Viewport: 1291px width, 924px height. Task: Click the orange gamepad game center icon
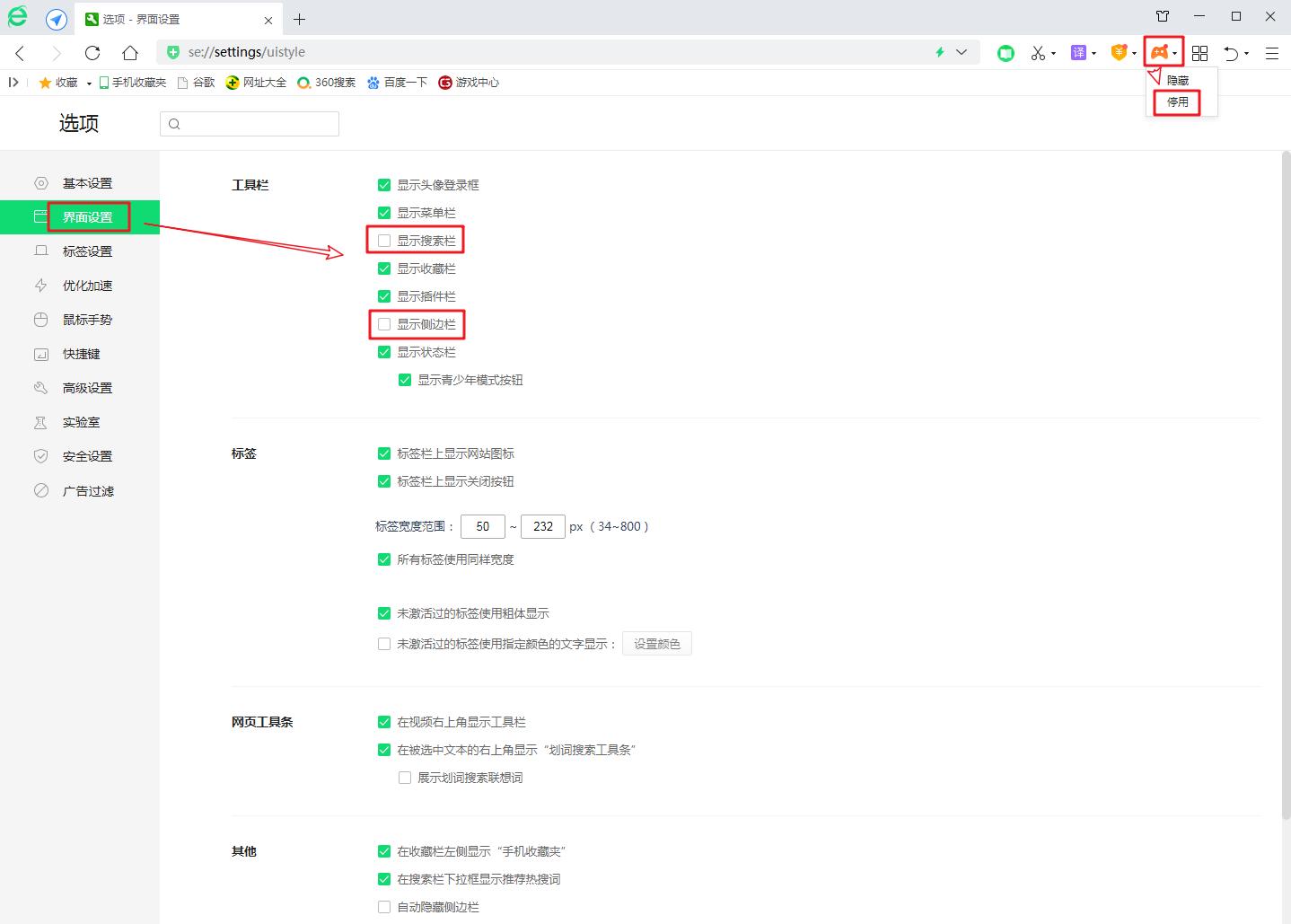point(1159,52)
